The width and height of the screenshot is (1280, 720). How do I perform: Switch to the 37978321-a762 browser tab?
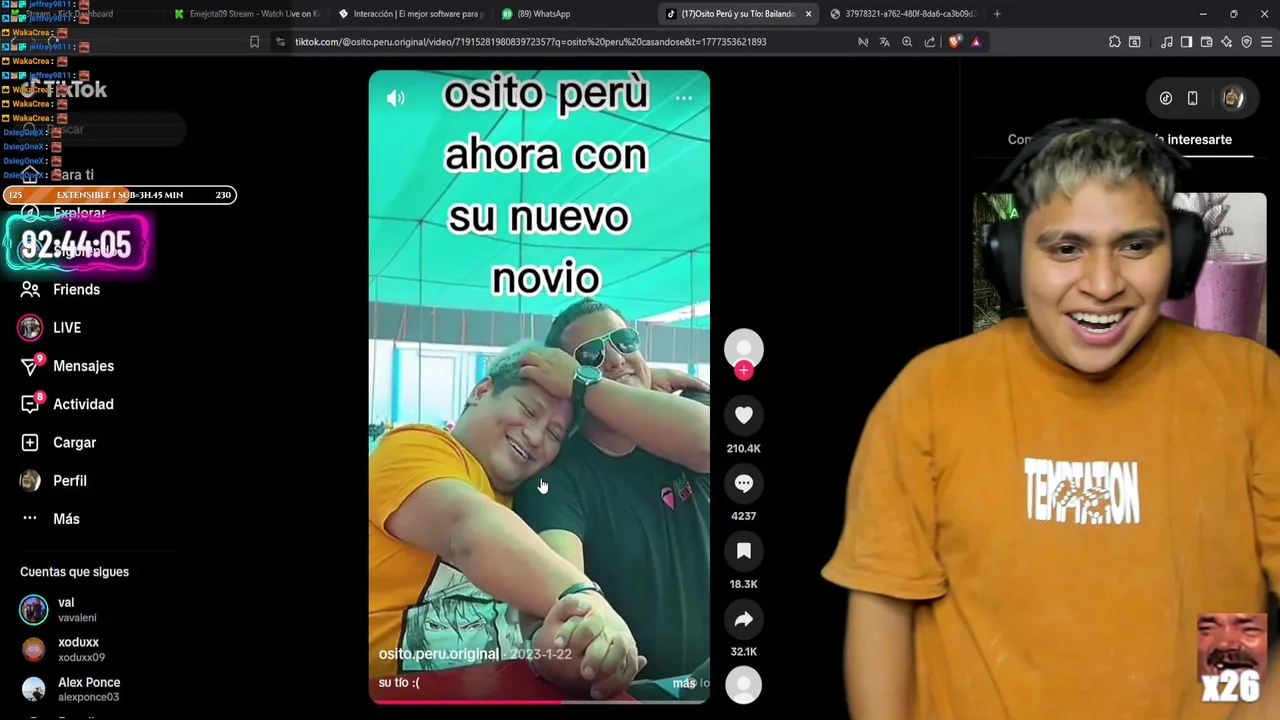point(902,14)
